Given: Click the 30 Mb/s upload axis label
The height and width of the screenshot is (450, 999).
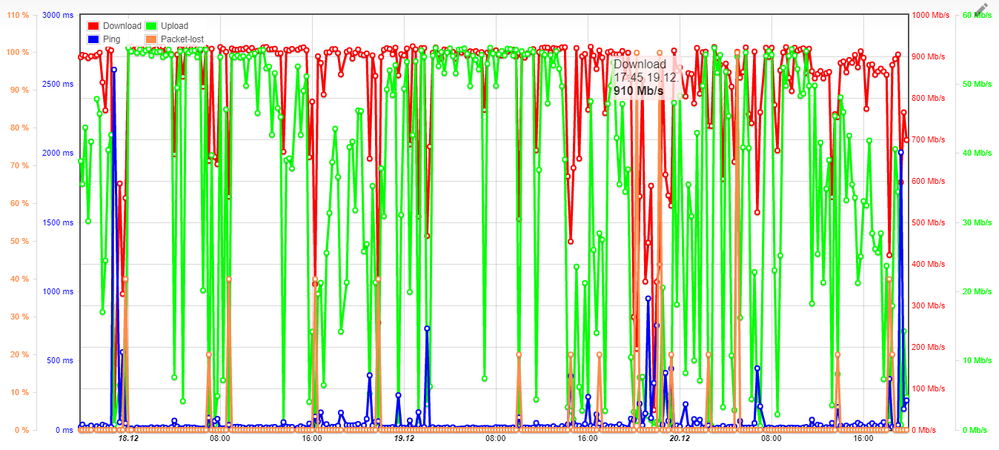Looking at the screenshot, I should (977, 222).
